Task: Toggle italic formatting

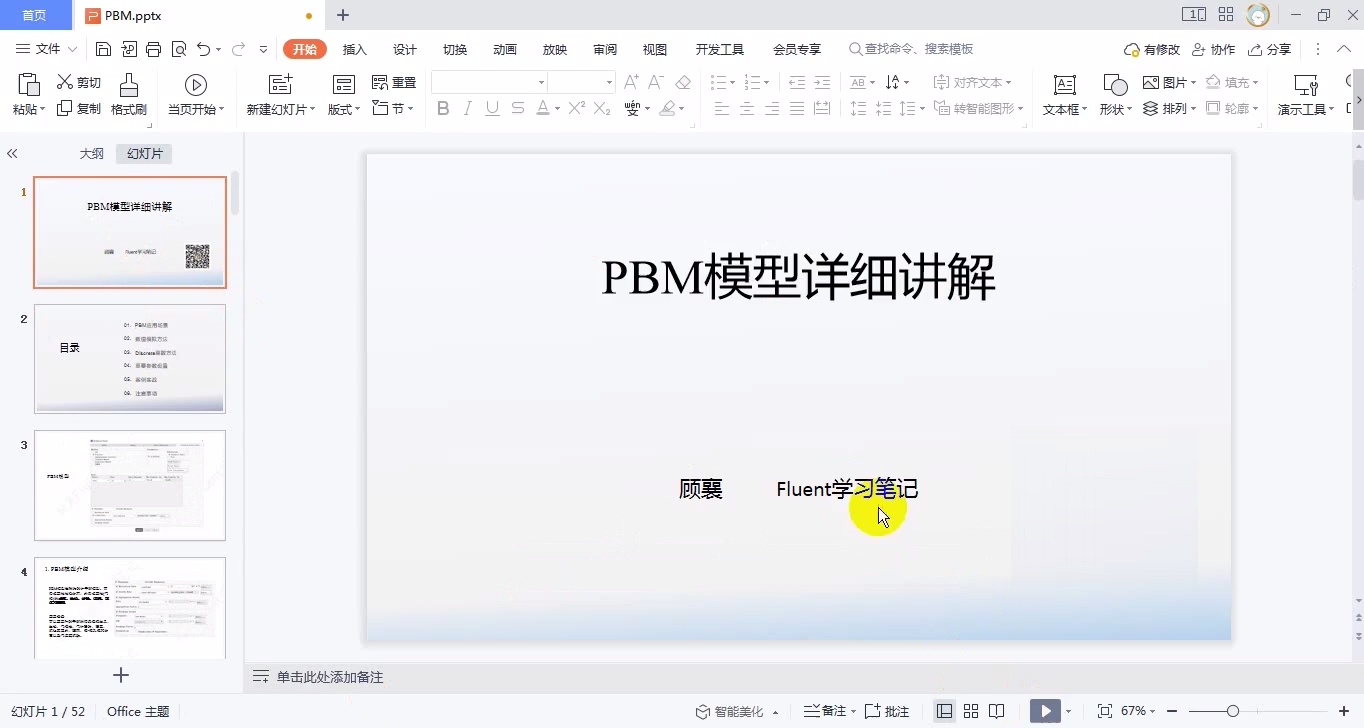Action: [467, 108]
